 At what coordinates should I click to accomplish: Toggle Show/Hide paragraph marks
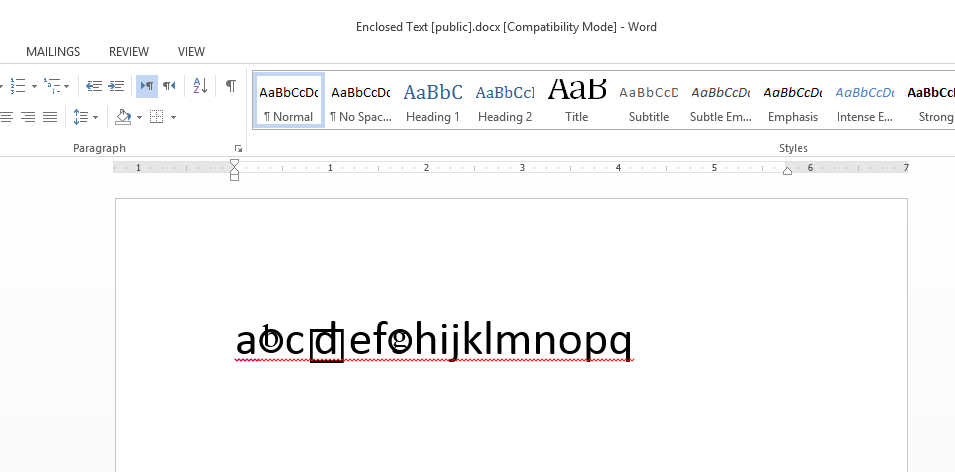(230, 86)
